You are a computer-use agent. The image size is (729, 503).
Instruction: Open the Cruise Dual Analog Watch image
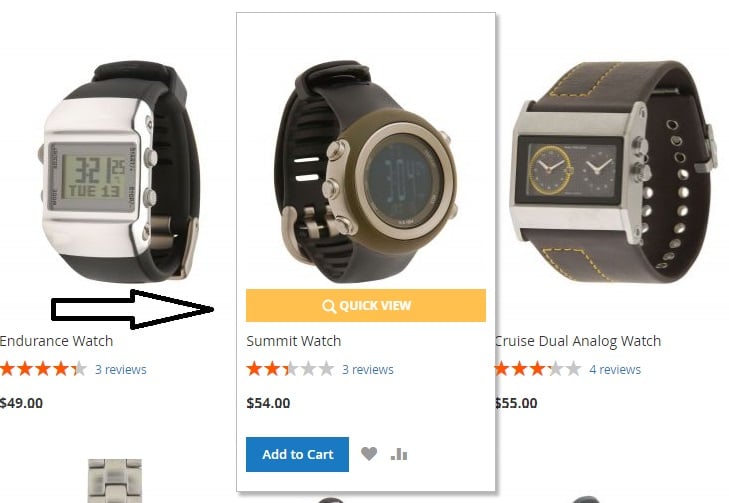pyautogui.click(x=616, y=171)
